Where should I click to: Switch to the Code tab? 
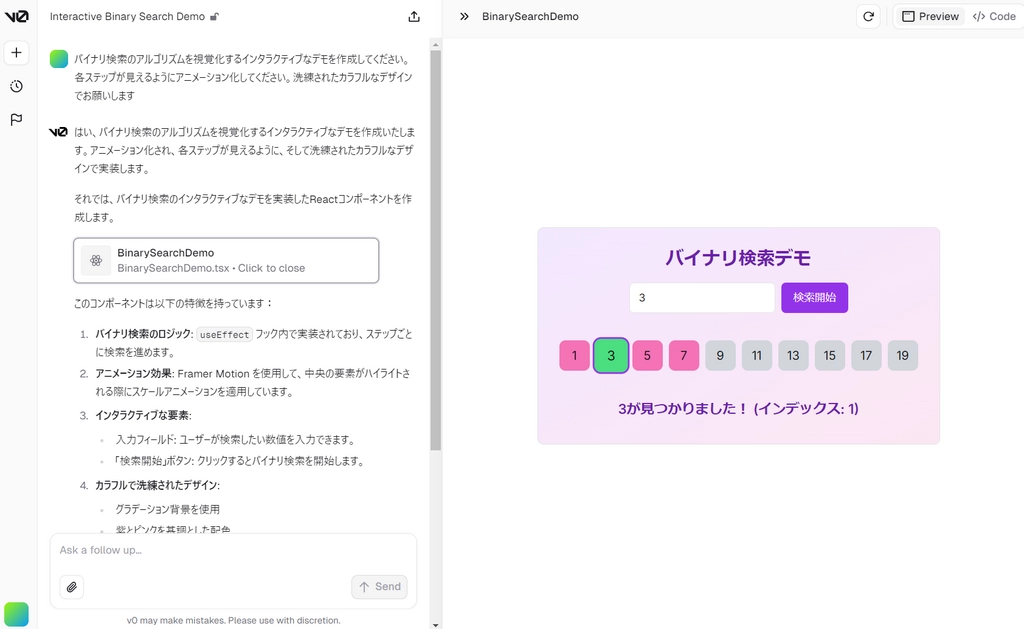994,16
